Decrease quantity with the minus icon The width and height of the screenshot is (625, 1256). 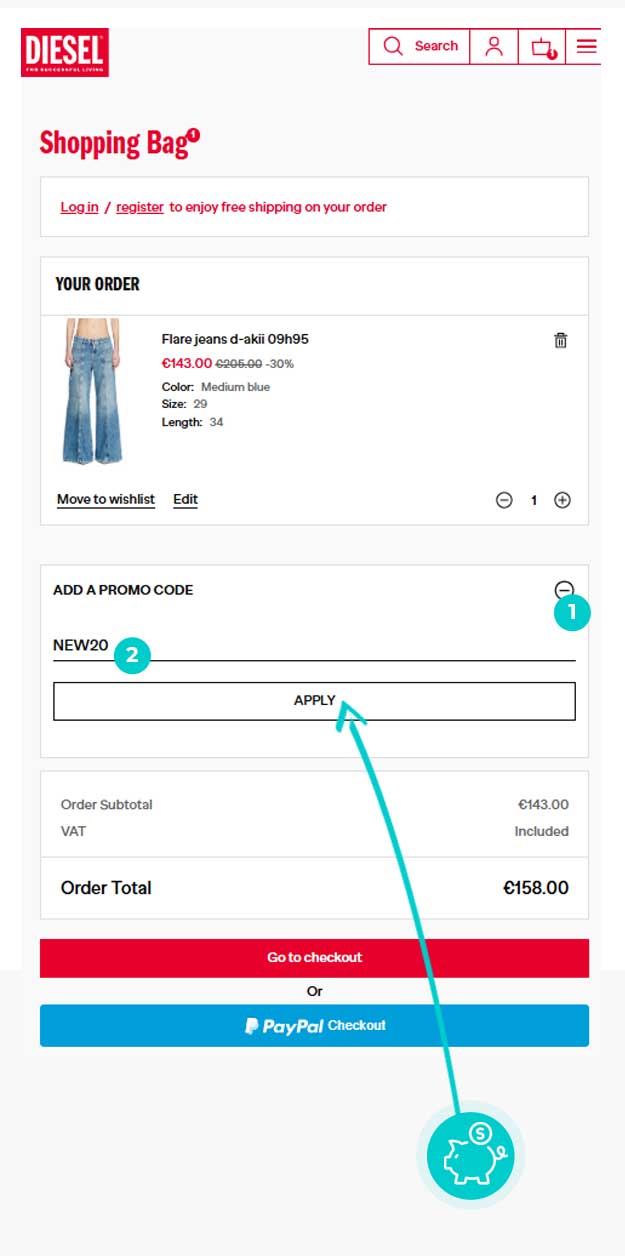click(504, 500)
